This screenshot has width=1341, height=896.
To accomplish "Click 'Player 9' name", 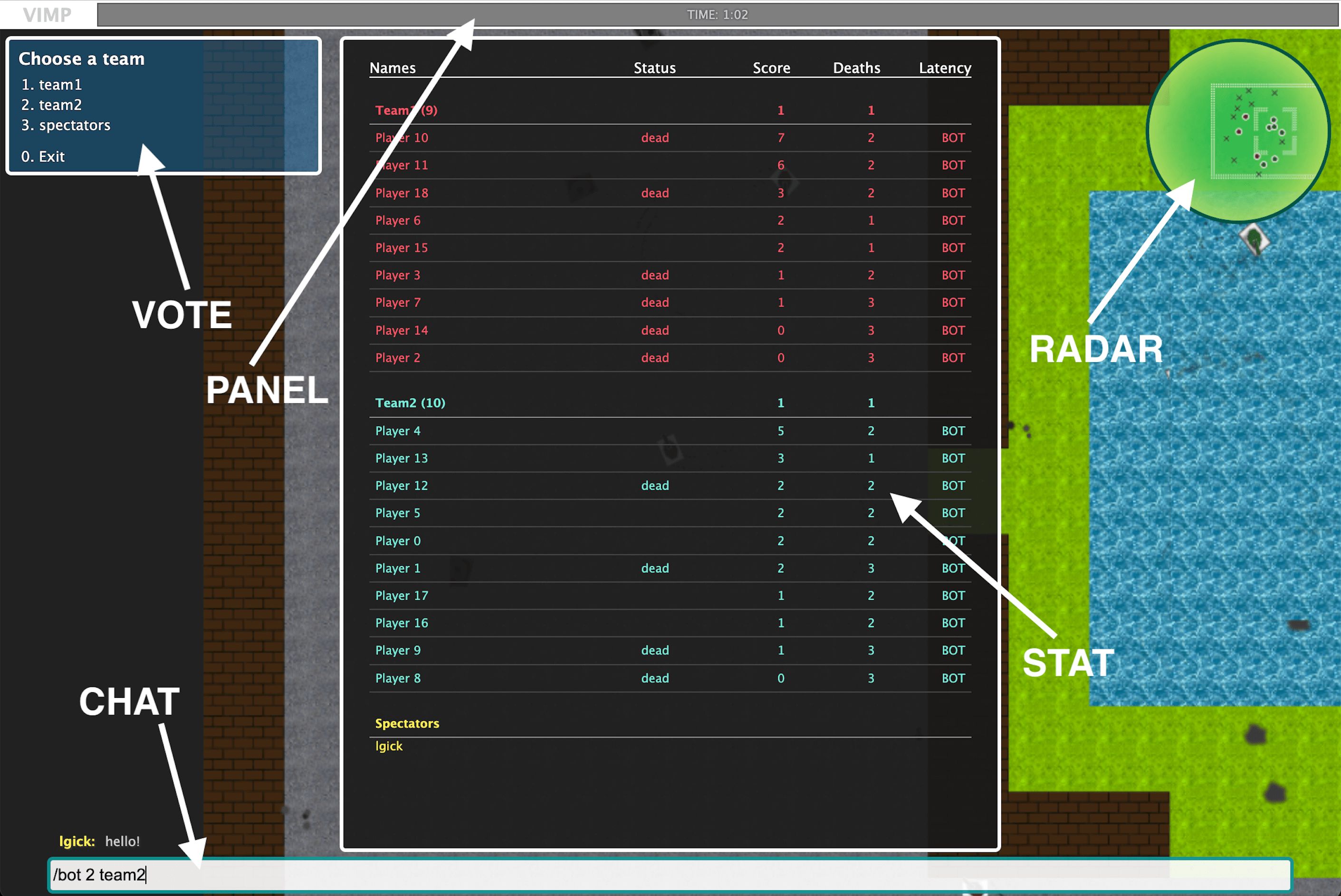I will coord(398,650).
